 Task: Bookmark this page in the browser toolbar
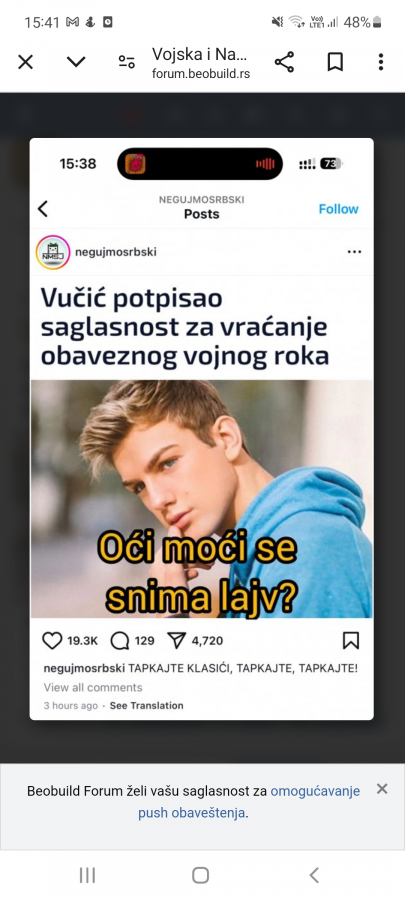(335, 62)
